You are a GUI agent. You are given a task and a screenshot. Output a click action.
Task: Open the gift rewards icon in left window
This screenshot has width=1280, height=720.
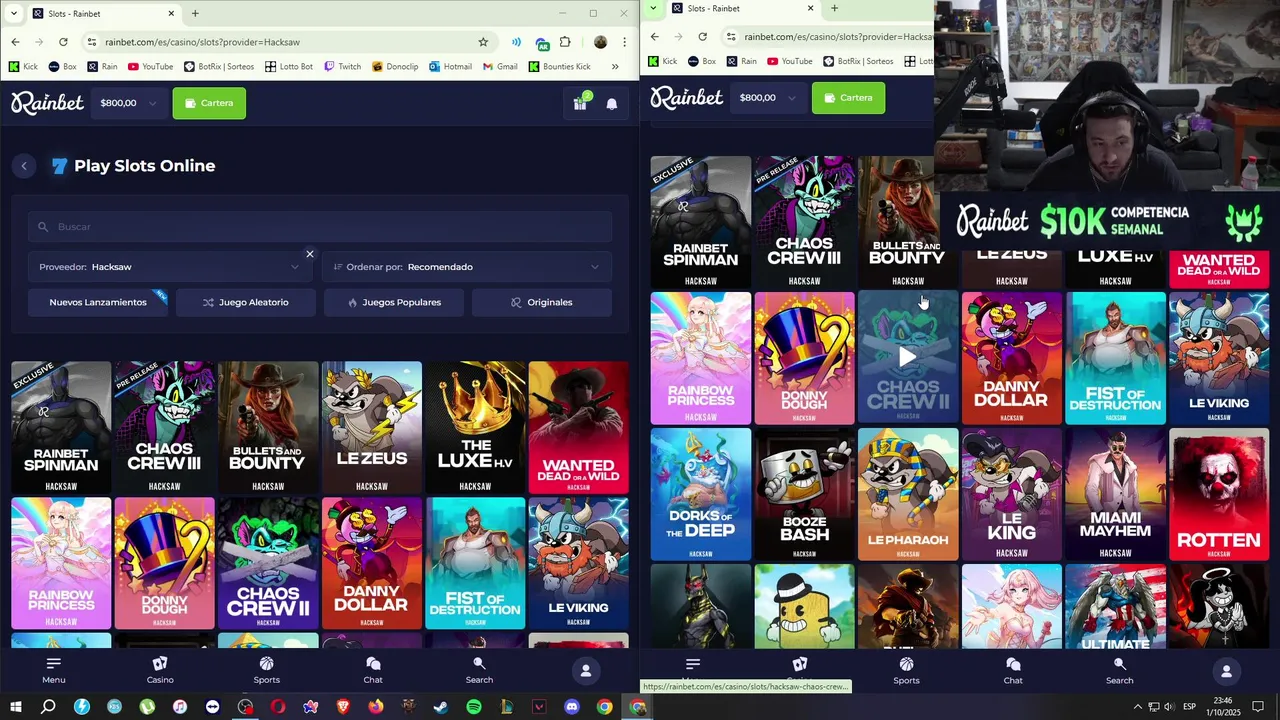[580, 103]
